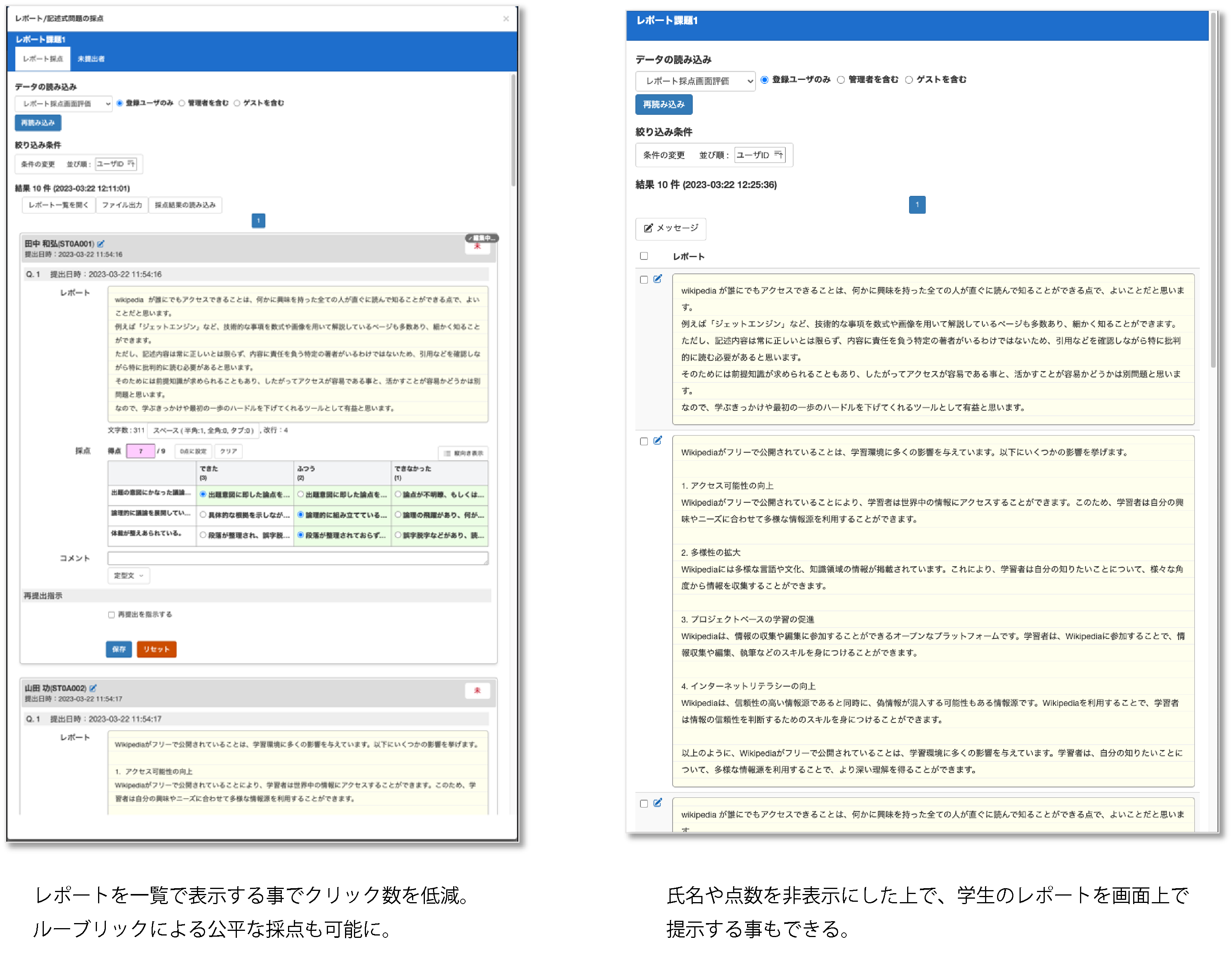
Task: Select 管理者を含む radio in right panel
Action: point(840,80)
